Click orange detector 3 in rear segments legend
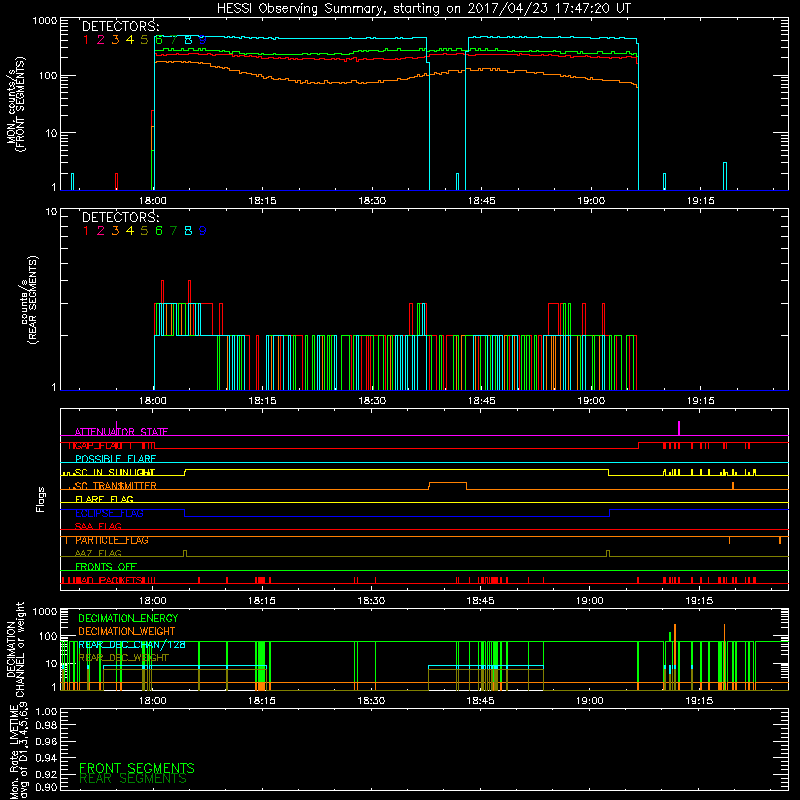 click(115, 231)
